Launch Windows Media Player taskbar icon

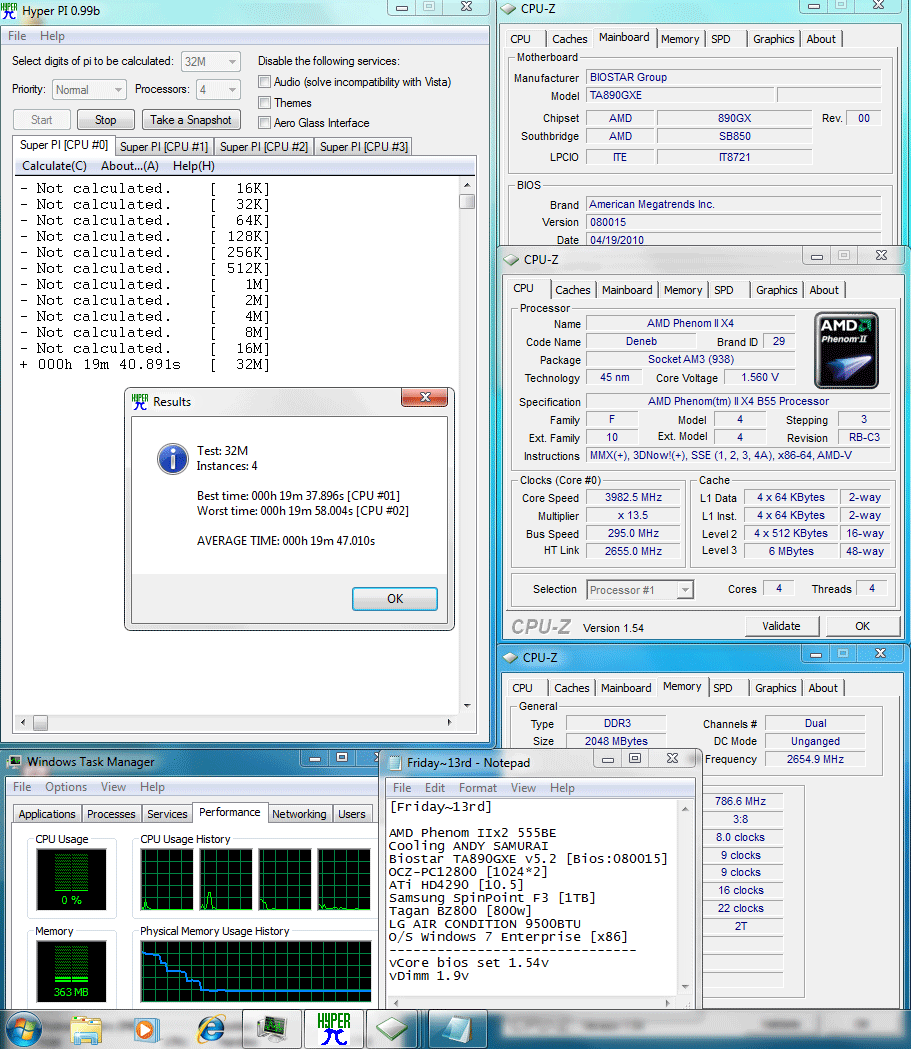[146, 1030]
